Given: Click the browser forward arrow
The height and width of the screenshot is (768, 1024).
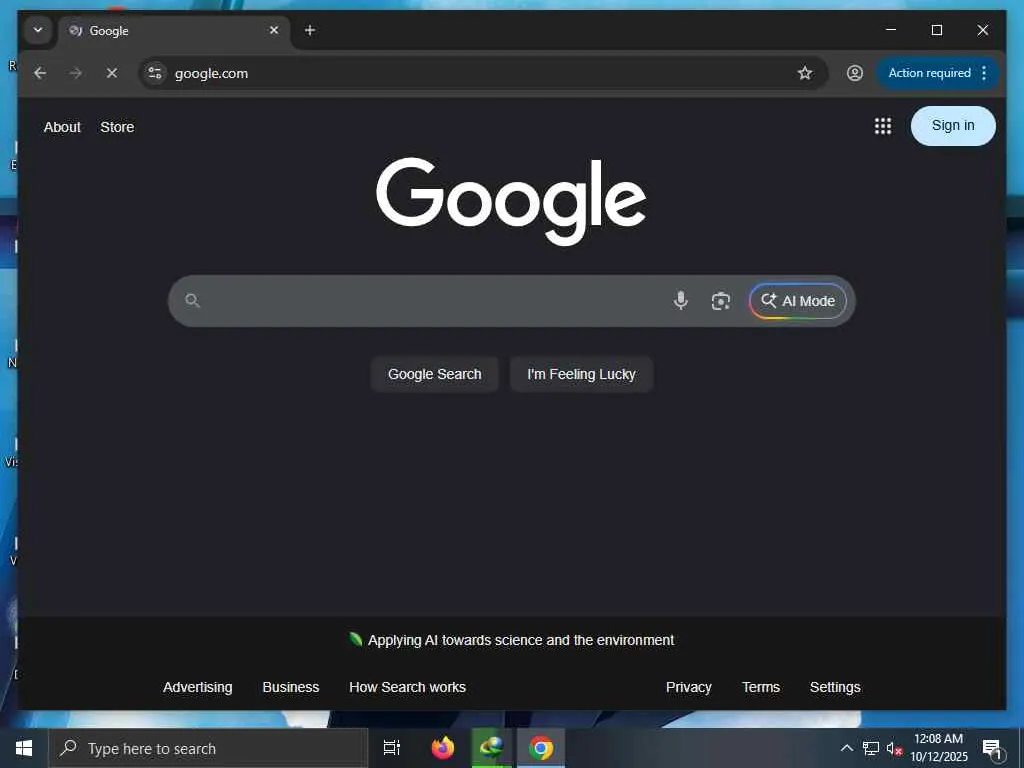Looking at the screenshot, I should pyautogui.click(x=76, y=73).
